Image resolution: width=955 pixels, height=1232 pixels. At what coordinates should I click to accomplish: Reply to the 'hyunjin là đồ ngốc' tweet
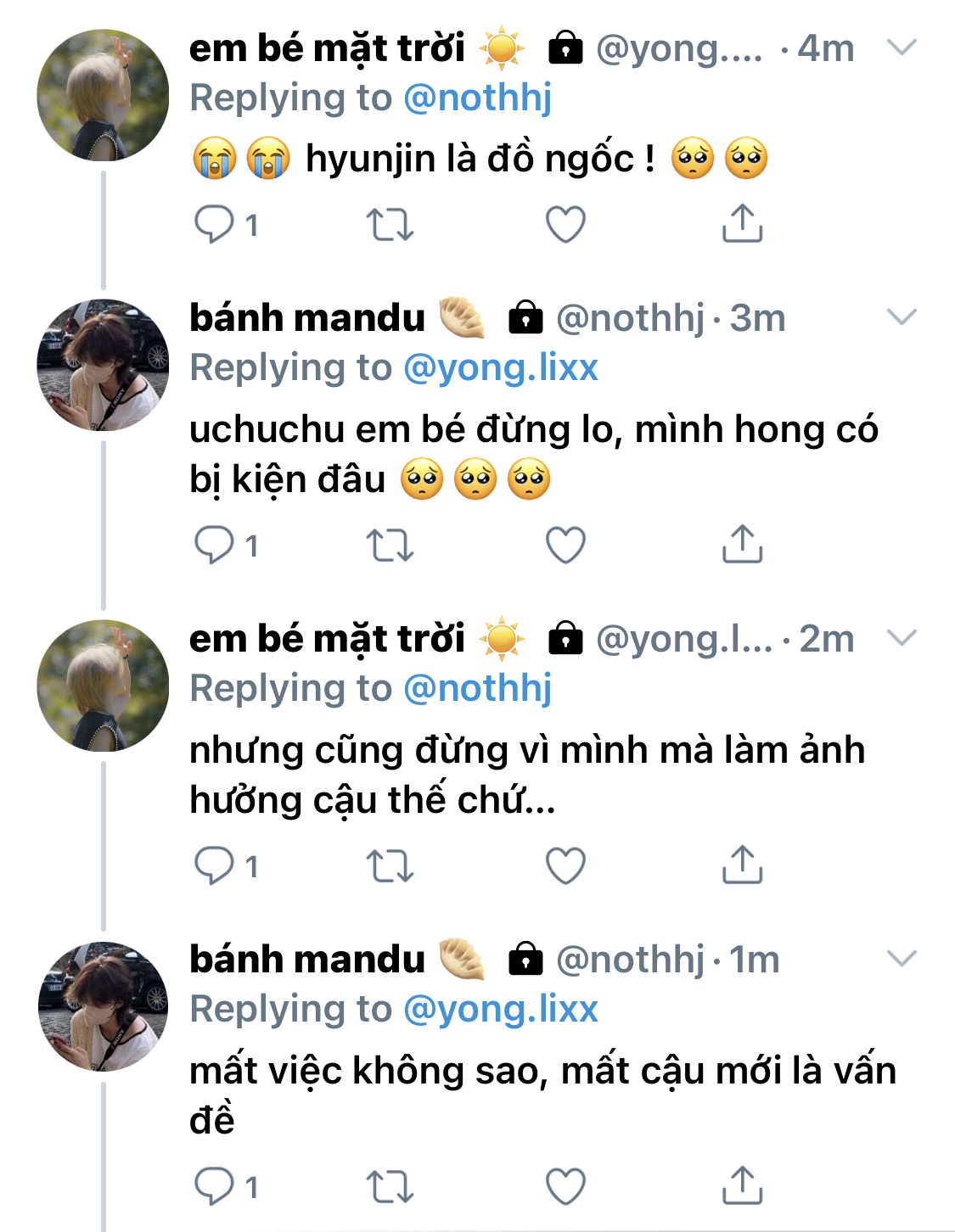214,225
